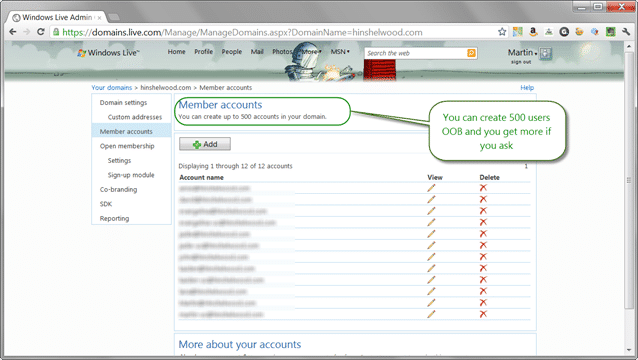This screenshot has height=360, width=638.
Task: Open Chrome wrench settings menu
Action: (626, 32)
